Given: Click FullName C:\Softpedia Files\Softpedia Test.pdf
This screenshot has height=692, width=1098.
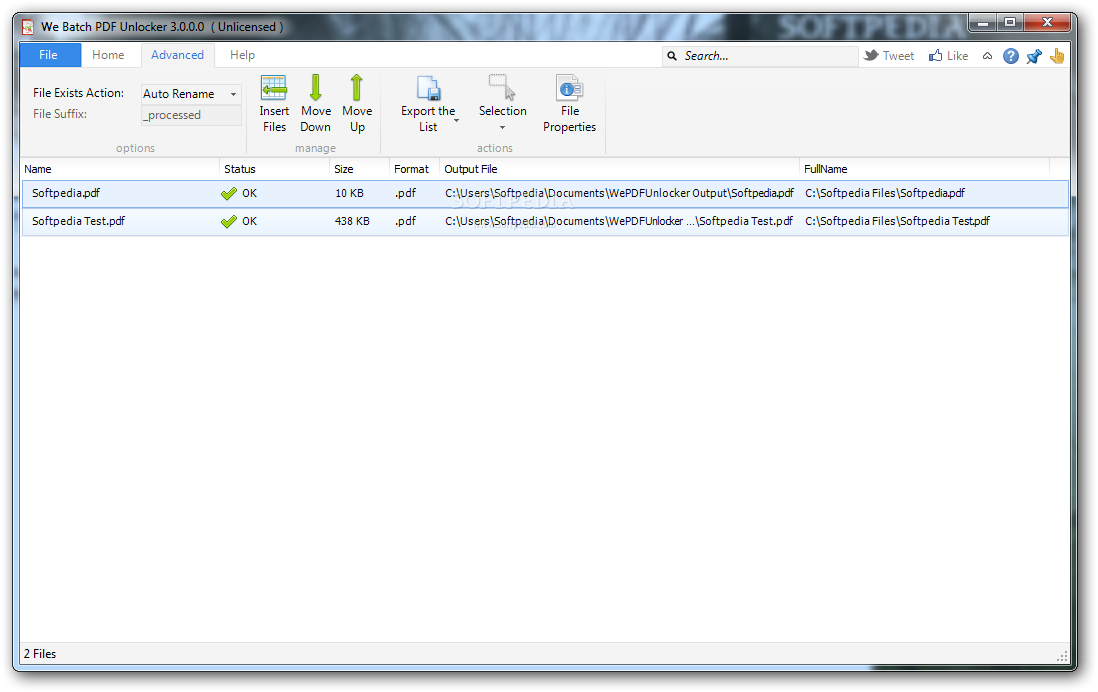Looking at the screenshot, I should pos(897,221).
